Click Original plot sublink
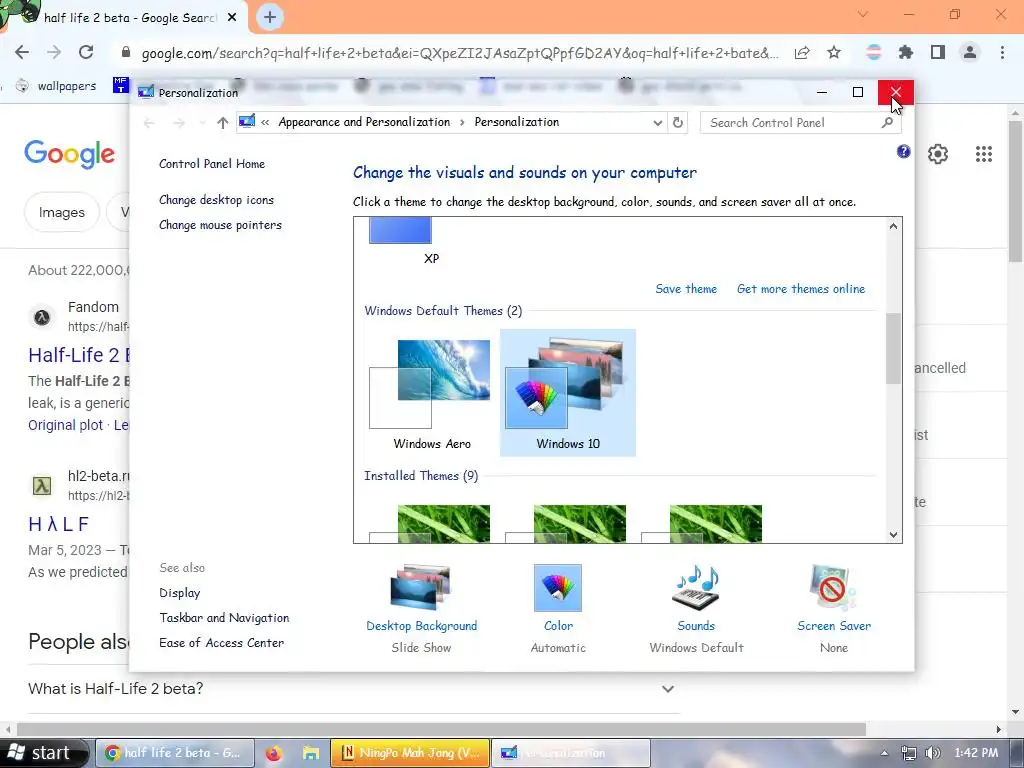This screenshot has height=768, width=1024. coord(65,425)
